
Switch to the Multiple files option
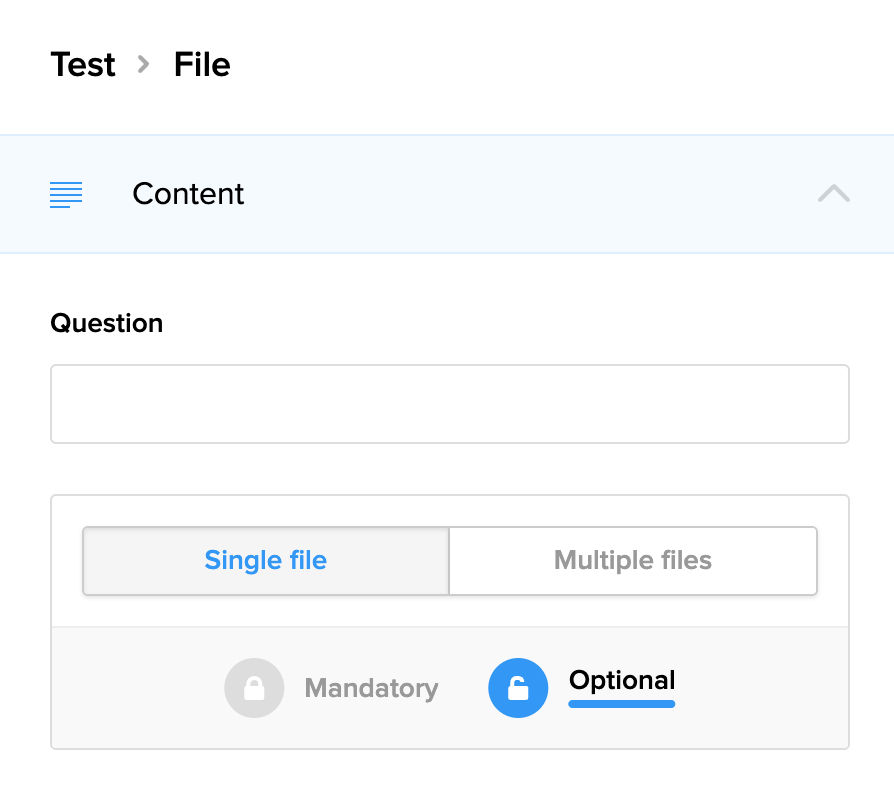[x=633, y=560]
